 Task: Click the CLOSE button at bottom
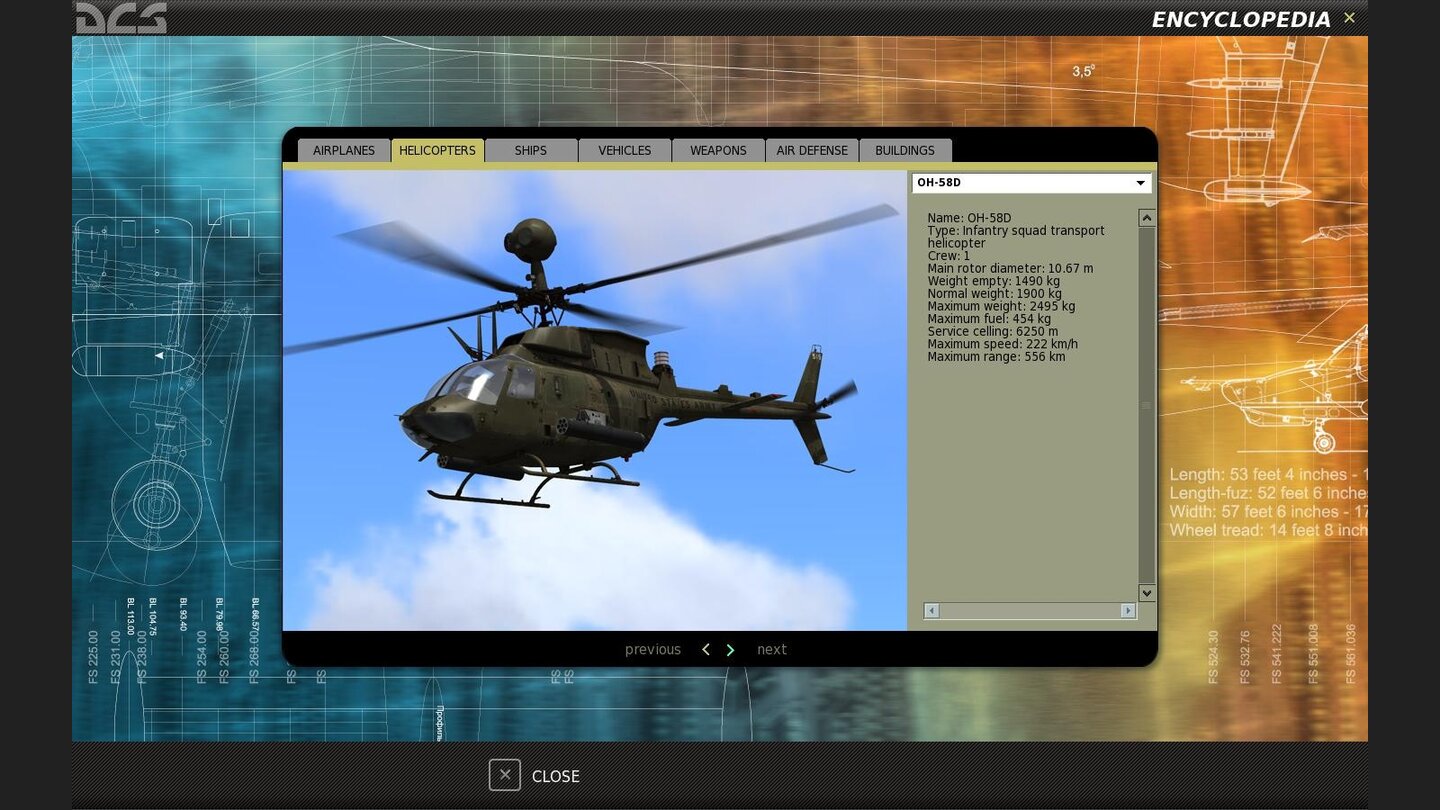[x=556, y=776]
